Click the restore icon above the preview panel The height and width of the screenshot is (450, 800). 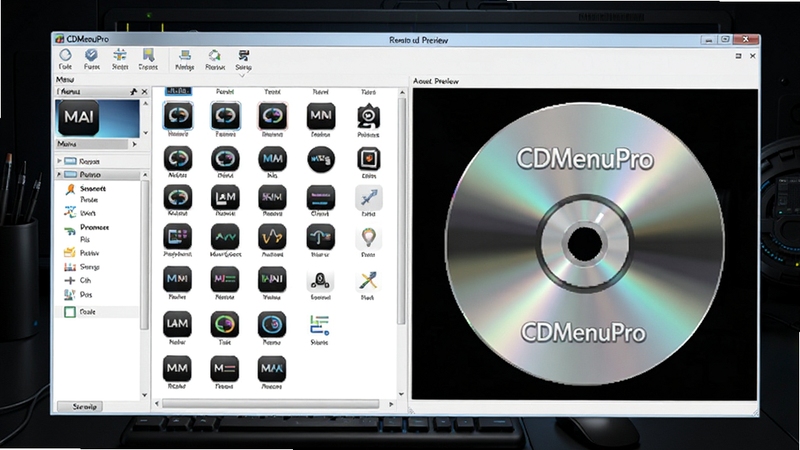[738, 56]
